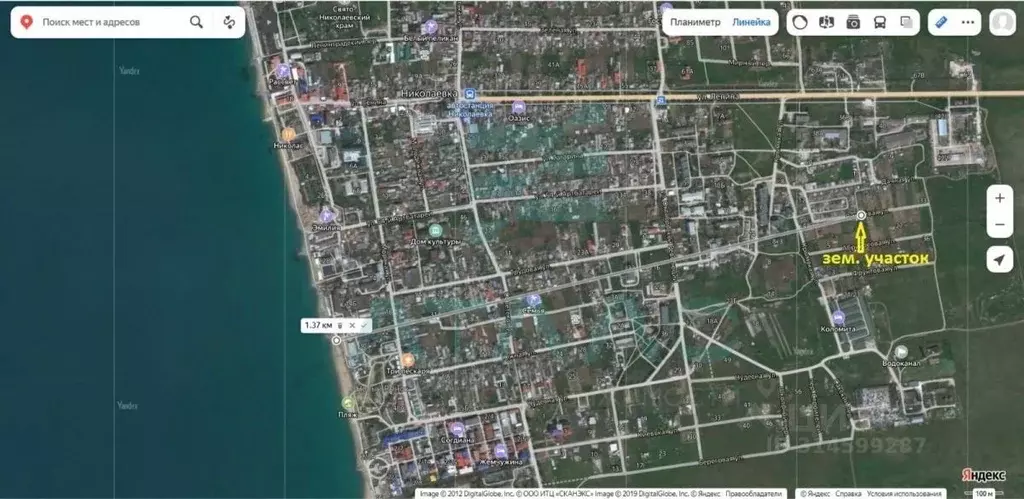Select the Линейка measuring mode
Screen dimensions: 1024x499
coord(750,22)
